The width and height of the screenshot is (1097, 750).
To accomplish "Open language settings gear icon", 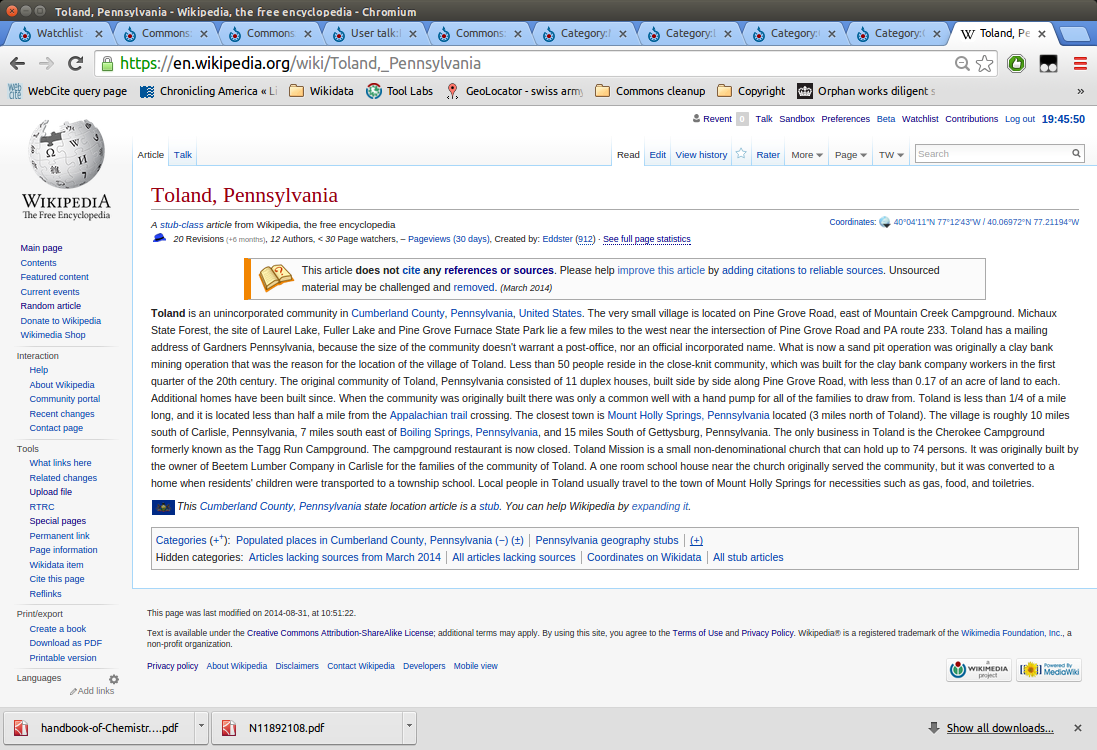I will tap(114, 679).
